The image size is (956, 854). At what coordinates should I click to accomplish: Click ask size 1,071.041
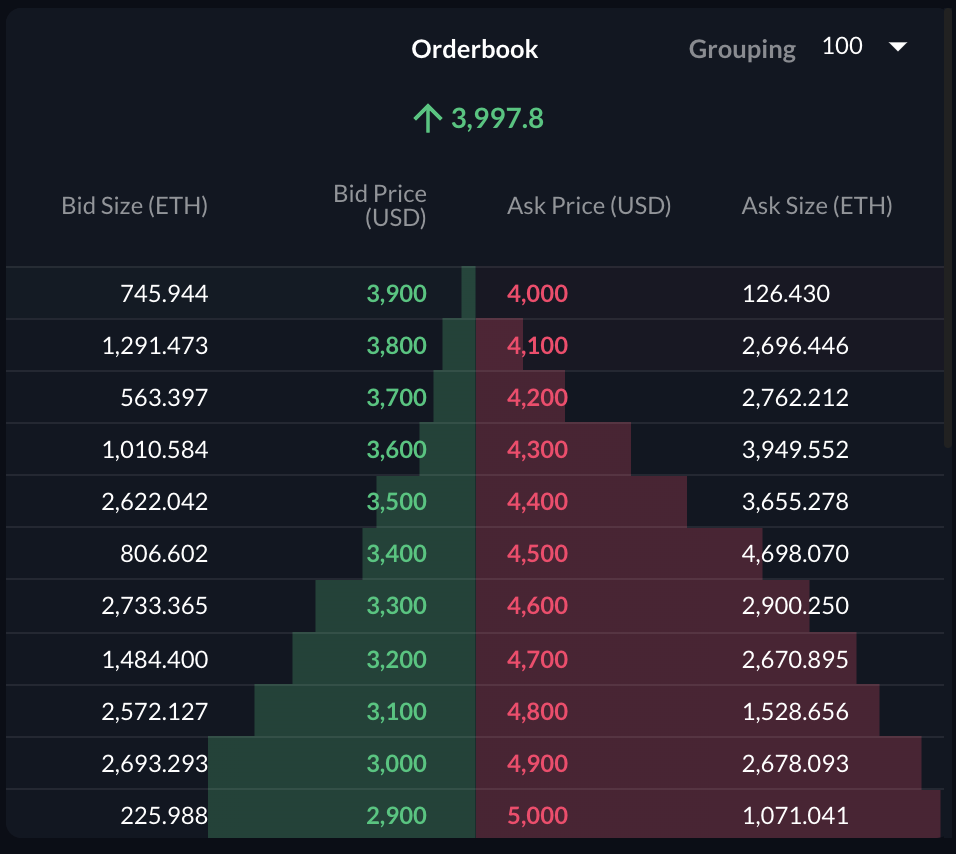click(x=795, y=815)
